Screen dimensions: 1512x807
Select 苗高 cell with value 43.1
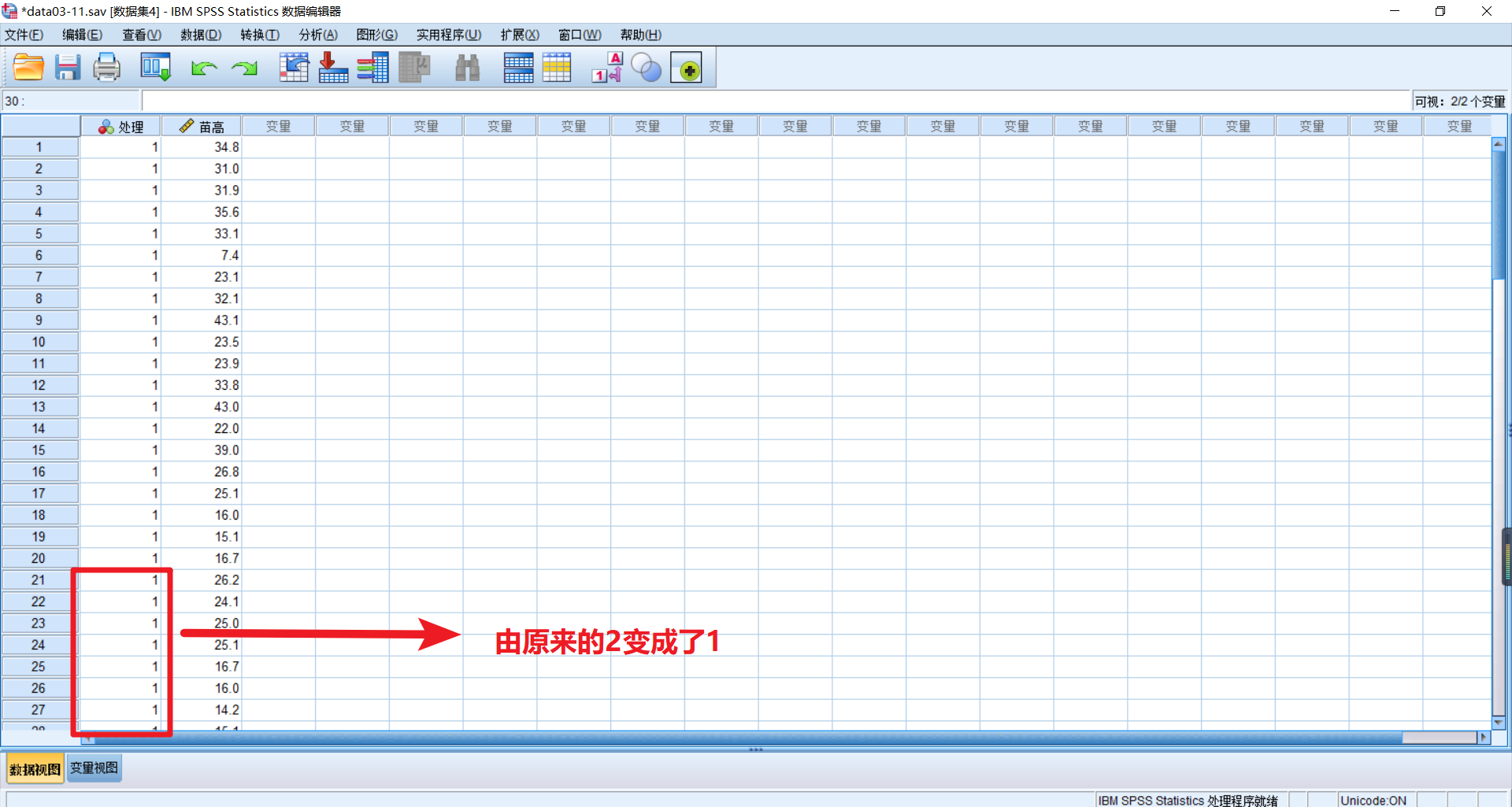(x=202, y=320)
